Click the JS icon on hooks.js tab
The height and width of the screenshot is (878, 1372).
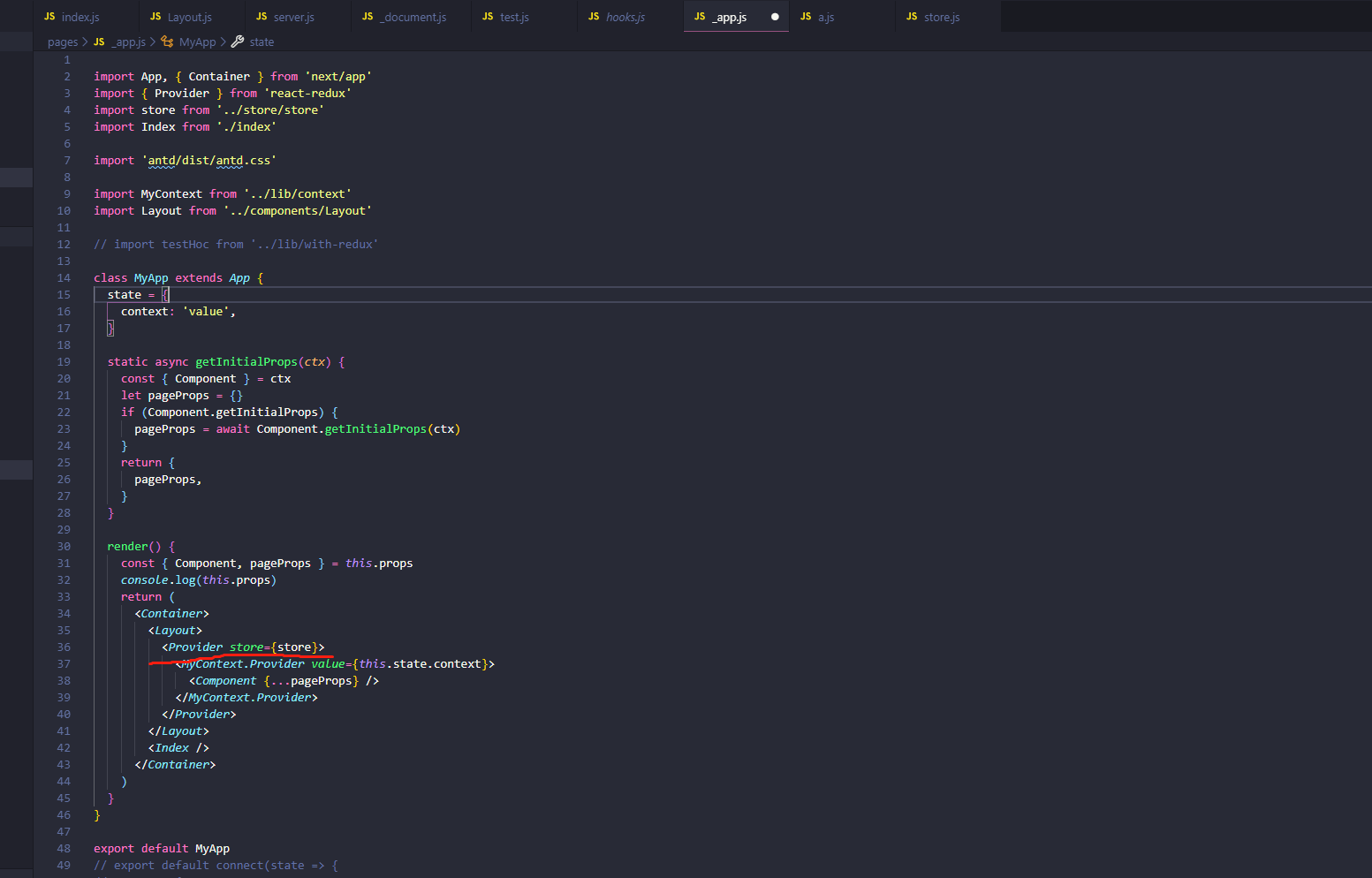[x=594, y=17]
